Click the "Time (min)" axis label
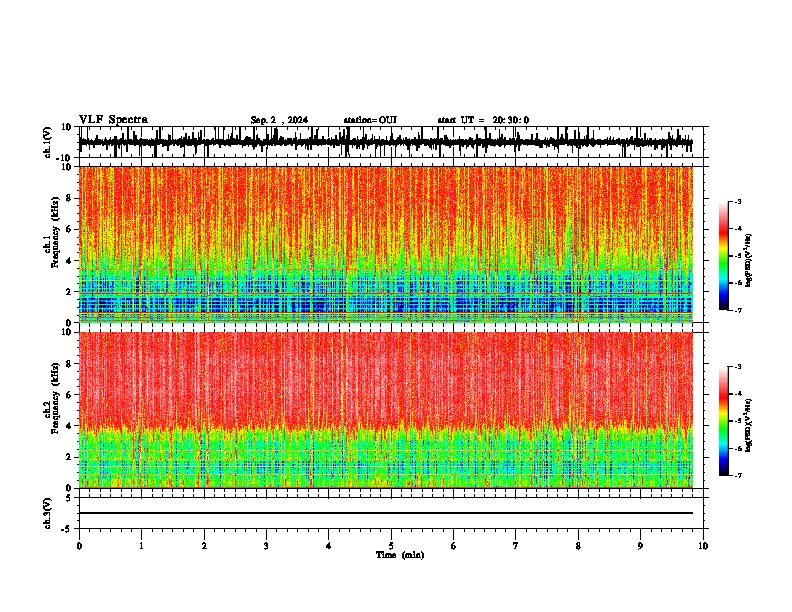This screenshot has width=792, height=612. 400,555
